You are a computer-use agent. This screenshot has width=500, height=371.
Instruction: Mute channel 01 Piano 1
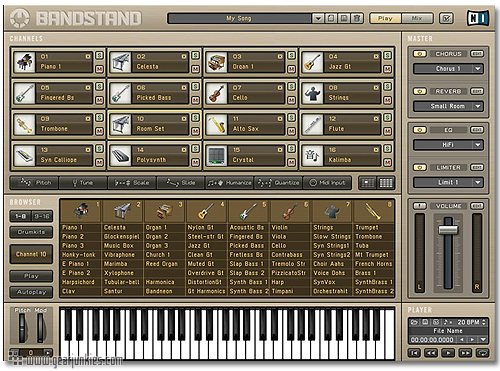[x=99, y=69]
